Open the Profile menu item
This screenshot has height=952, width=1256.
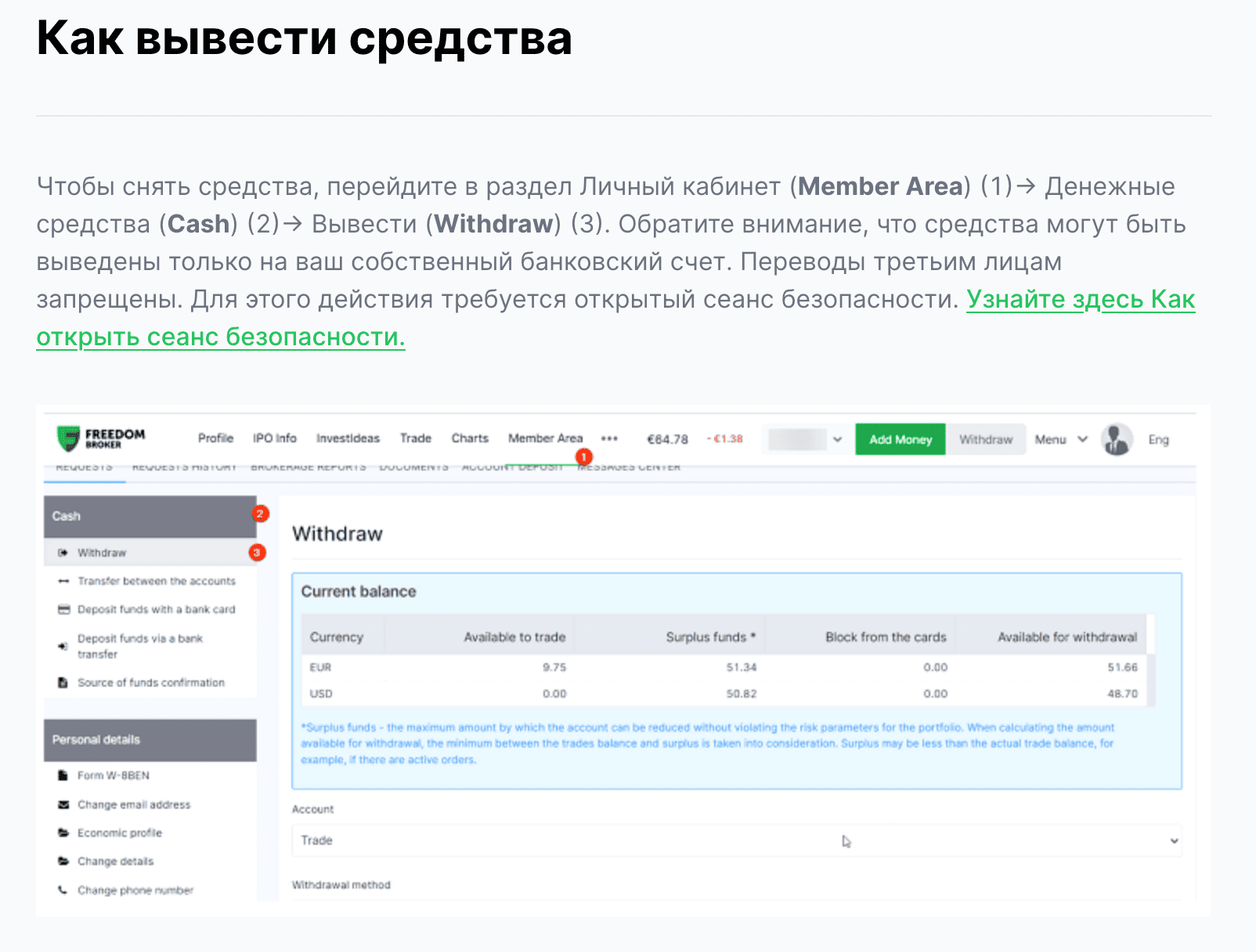(x=215, y=438)
